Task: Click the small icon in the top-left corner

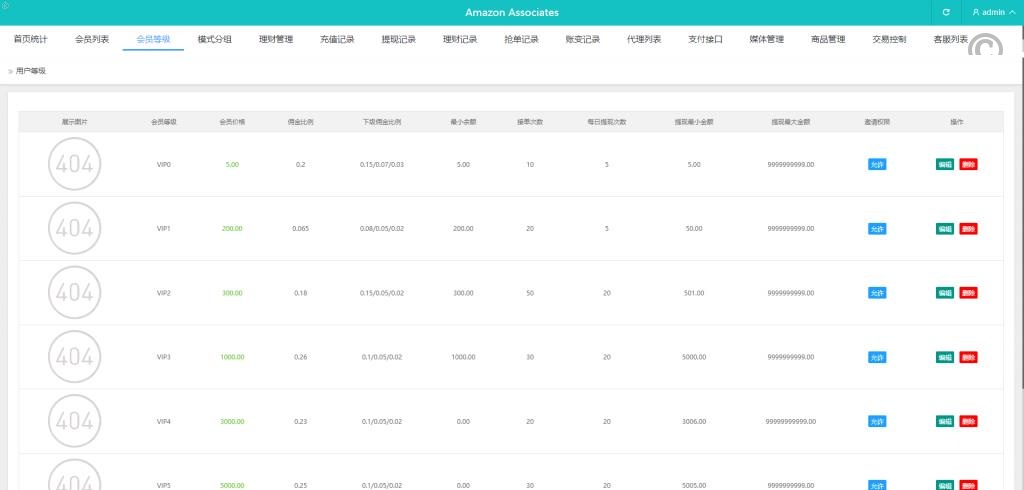Action: (5, 5)
